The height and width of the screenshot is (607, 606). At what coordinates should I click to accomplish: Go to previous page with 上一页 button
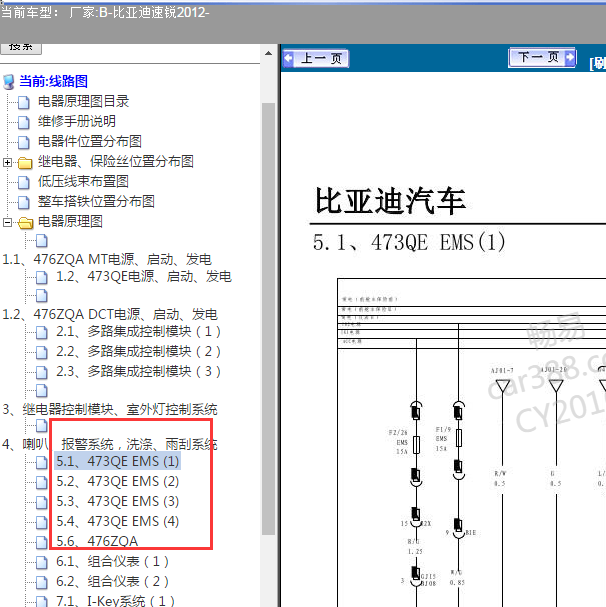(316, 58)
